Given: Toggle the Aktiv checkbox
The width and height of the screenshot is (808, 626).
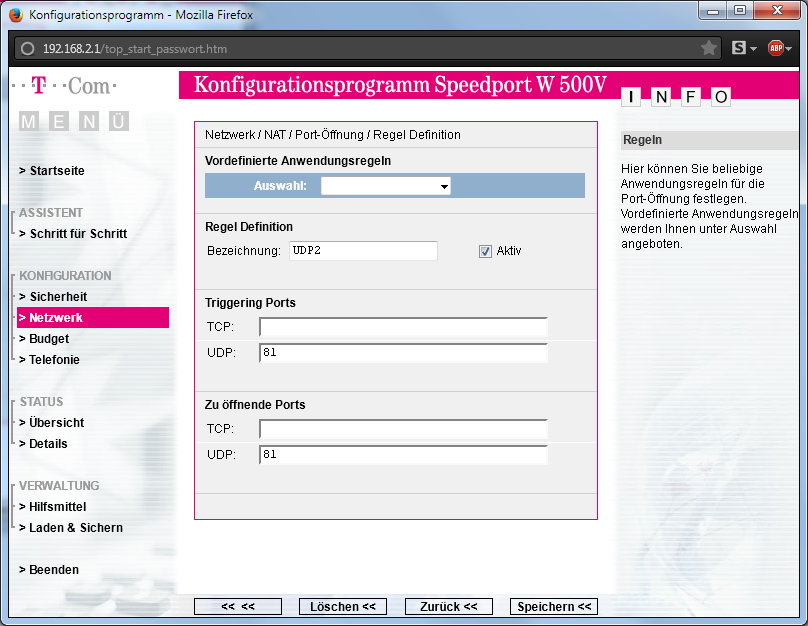Looking at the screenshot, I should click(485, 251).
